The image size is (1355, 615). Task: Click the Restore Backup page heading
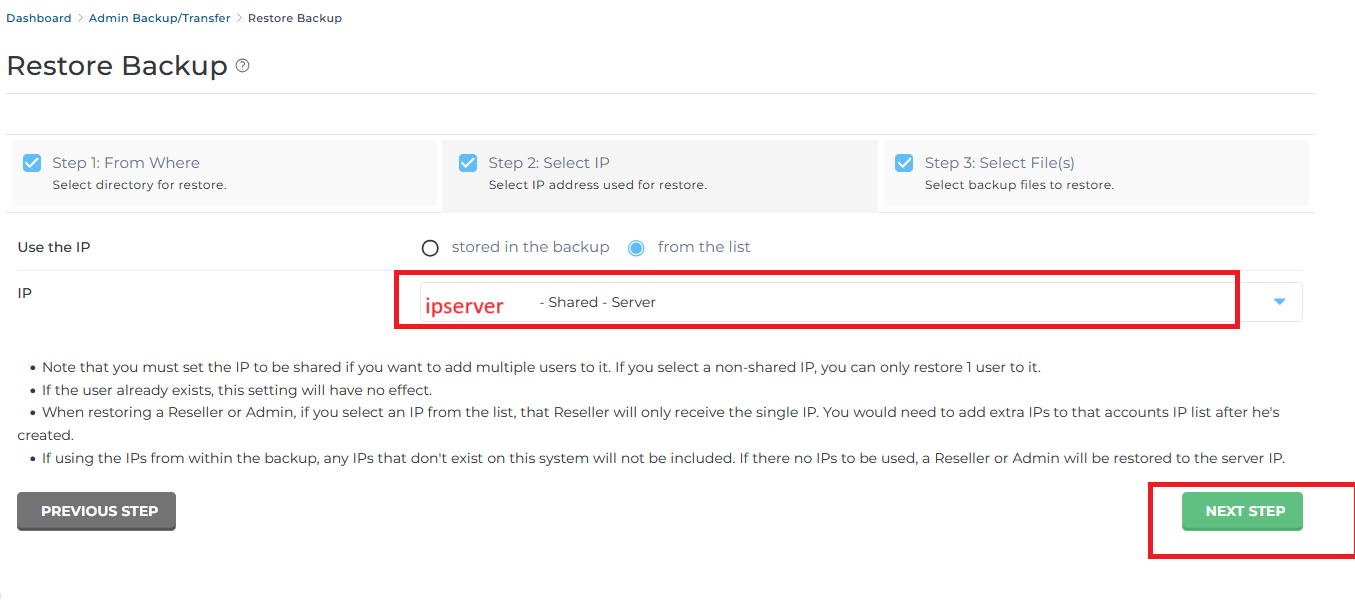tap(117, 66)
